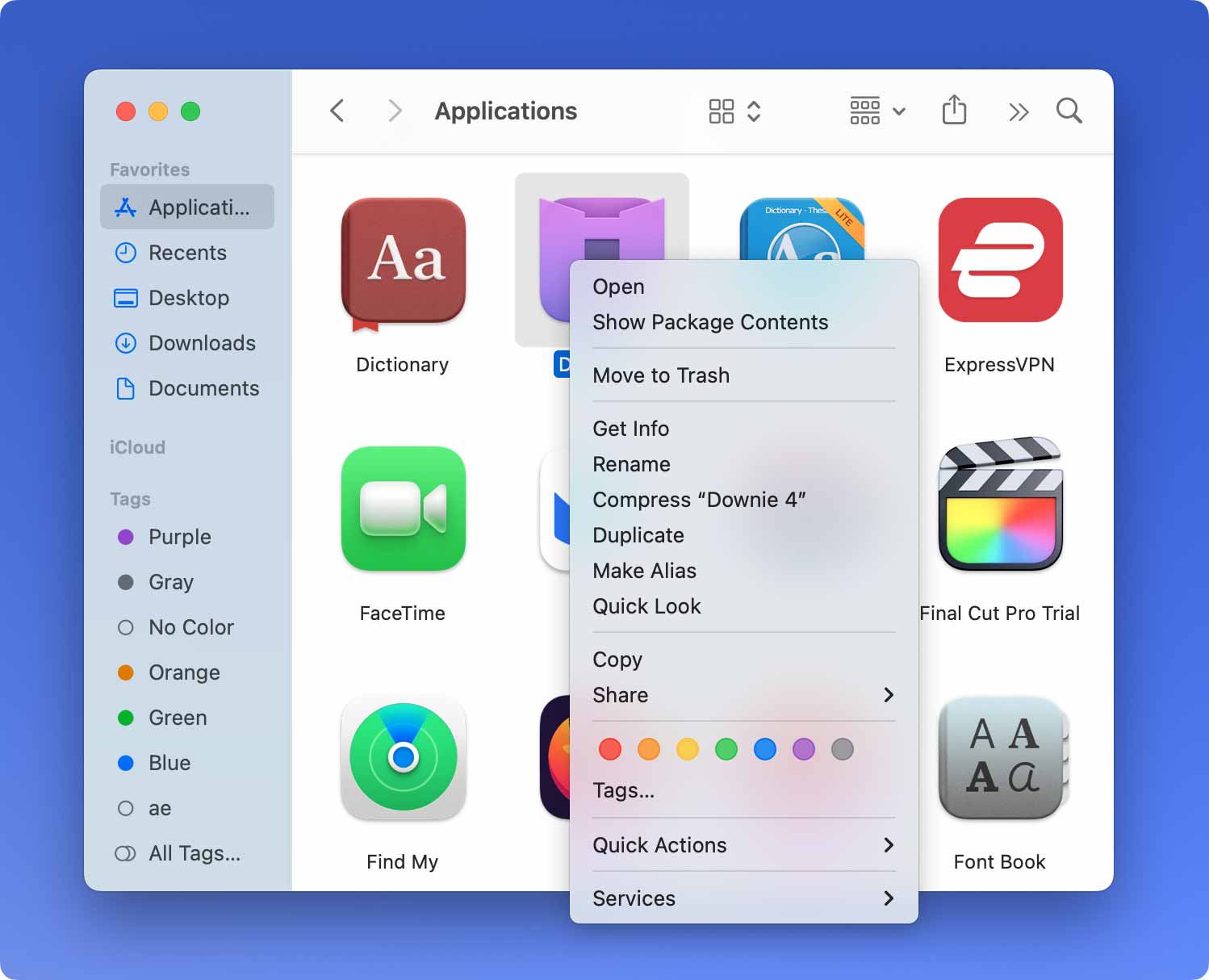This screenshot has height=980, width=1209.
Task: Expand the Share submenu
Action: tap(888, 695)
